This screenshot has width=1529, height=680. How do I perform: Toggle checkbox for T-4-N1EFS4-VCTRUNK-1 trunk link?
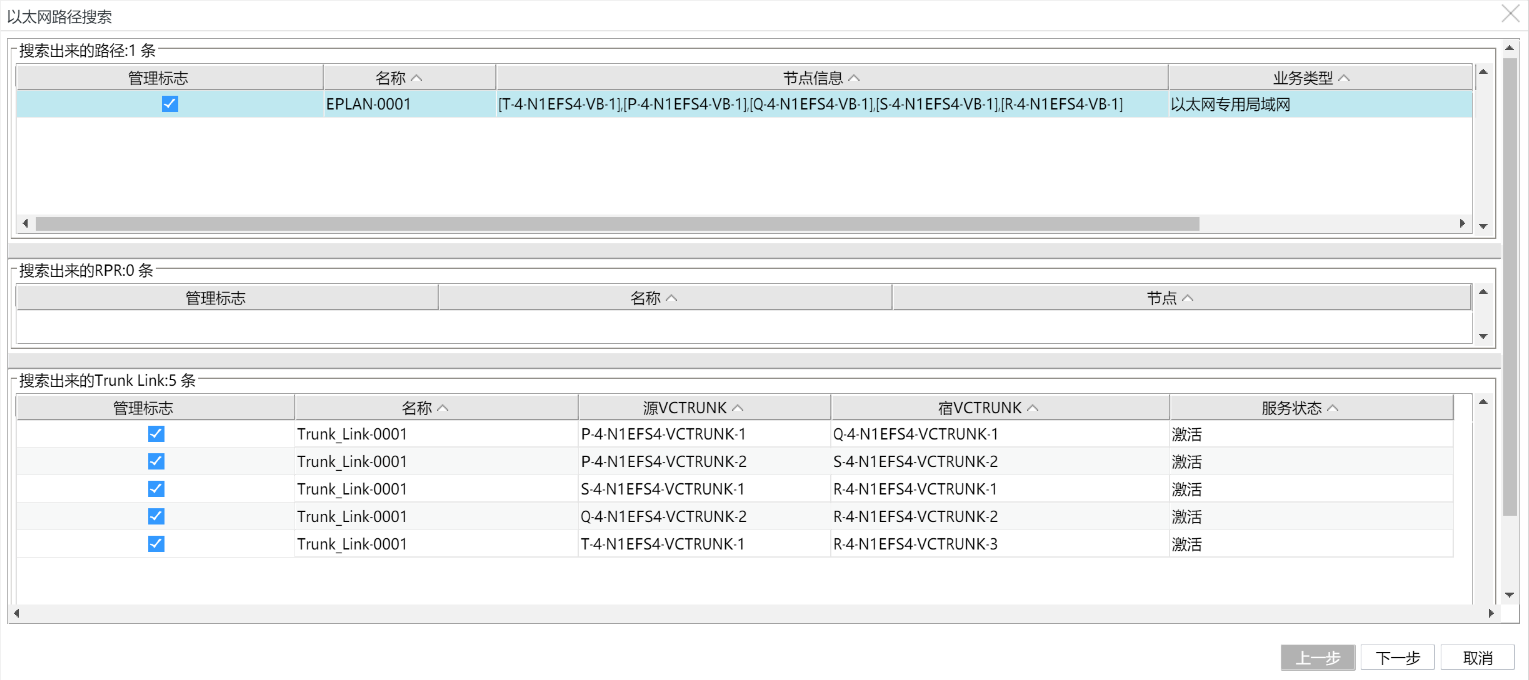click(x=156, y=543)
